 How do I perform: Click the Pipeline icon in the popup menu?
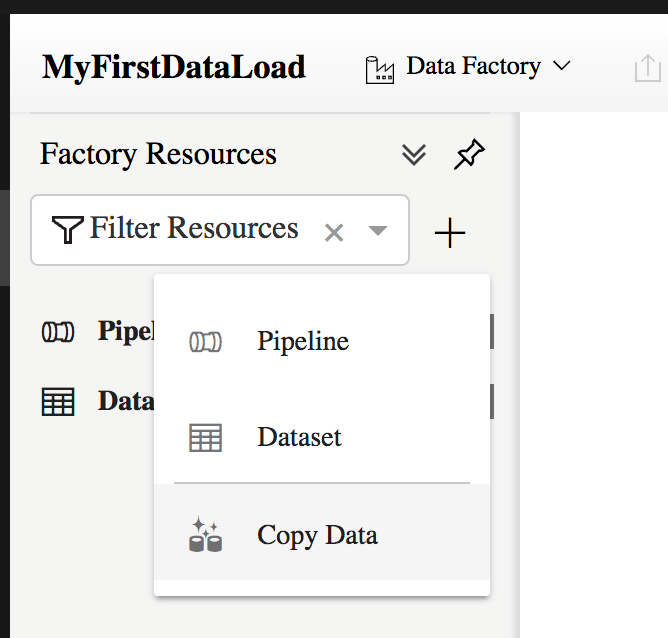(x=205, y=342)
